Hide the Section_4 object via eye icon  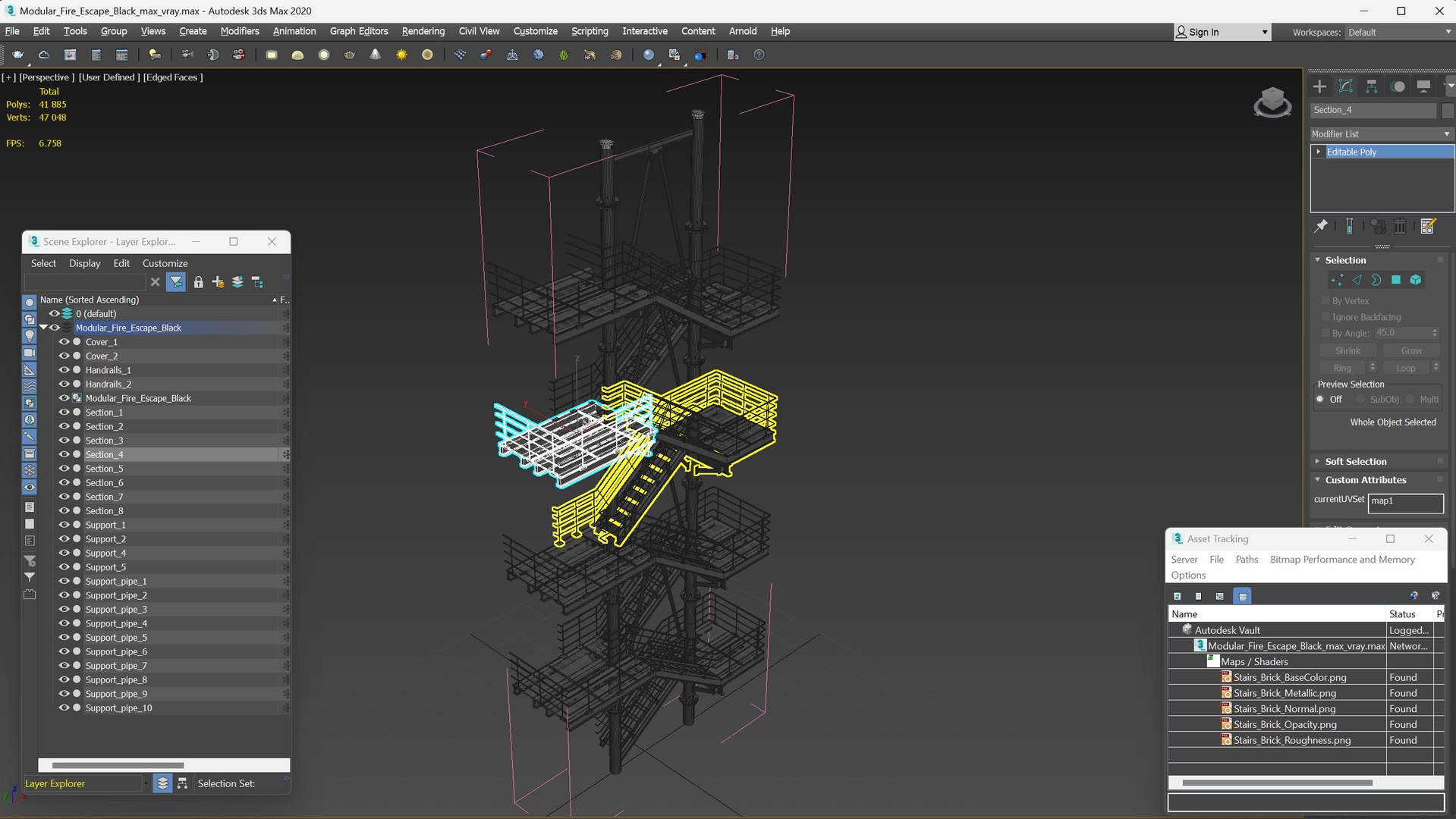(64, 454)
